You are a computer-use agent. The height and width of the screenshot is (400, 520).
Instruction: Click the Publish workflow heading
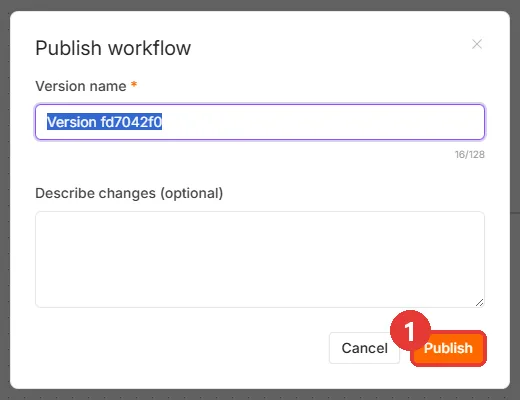113,48
